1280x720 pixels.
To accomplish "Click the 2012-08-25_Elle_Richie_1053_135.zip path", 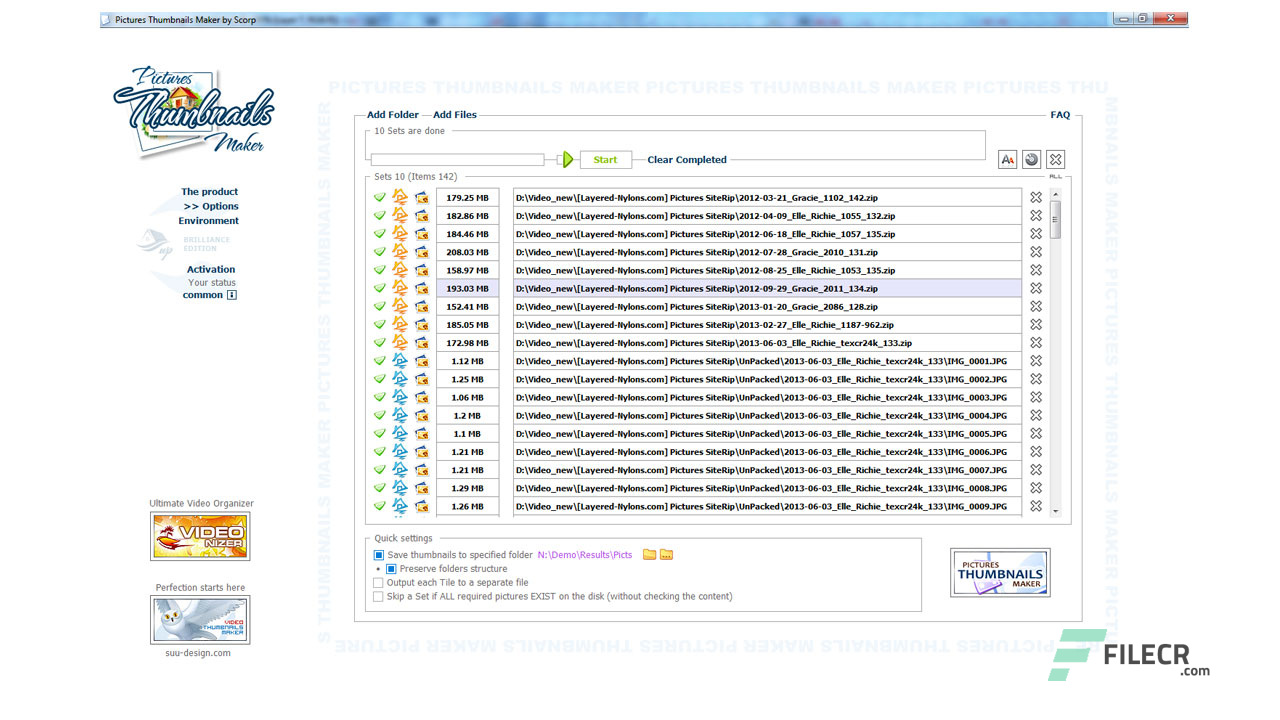I will click(x=767, y=270).
